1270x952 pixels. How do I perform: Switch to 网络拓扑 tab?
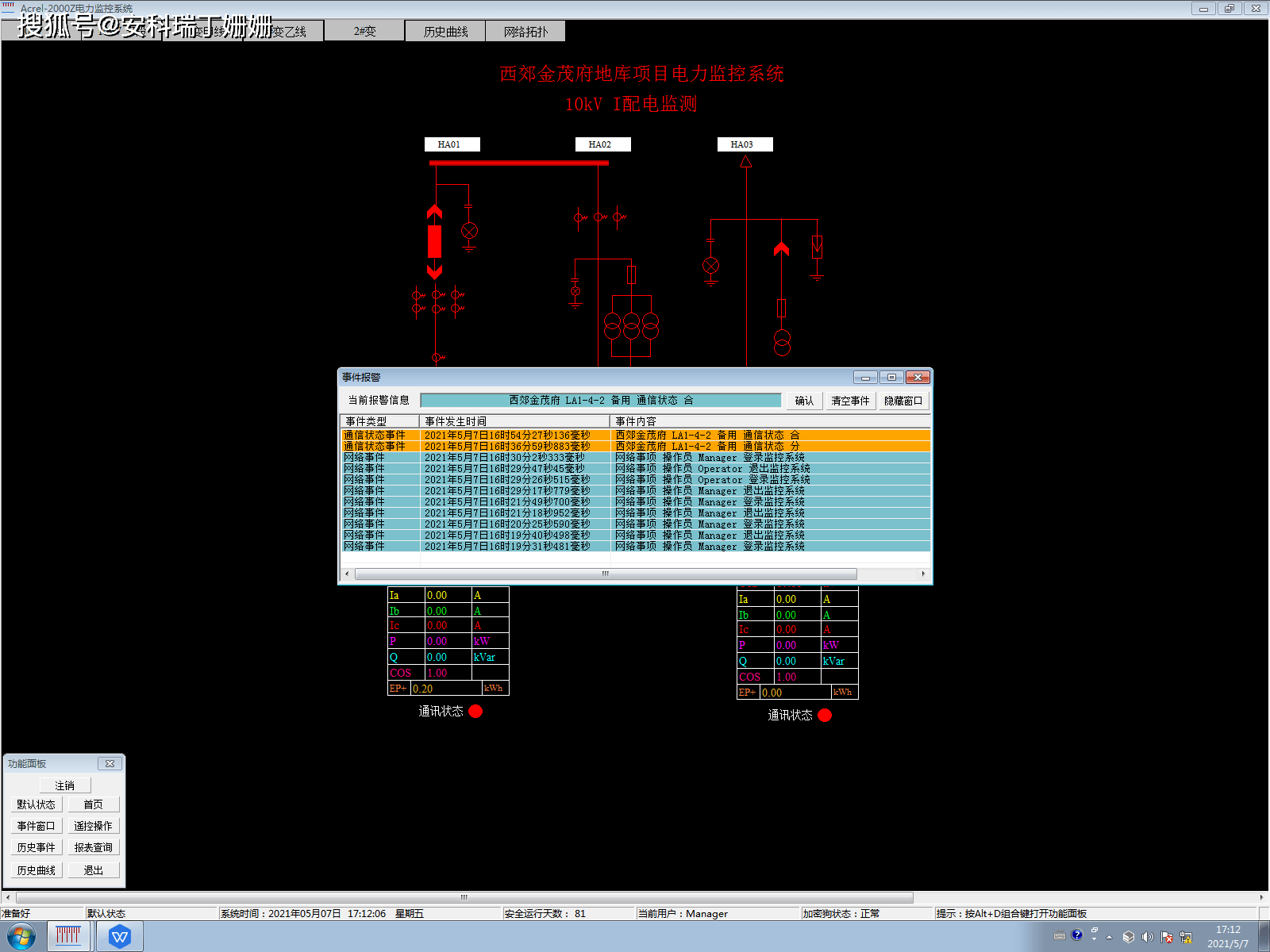pyautogui.click(x=525, y=32)
